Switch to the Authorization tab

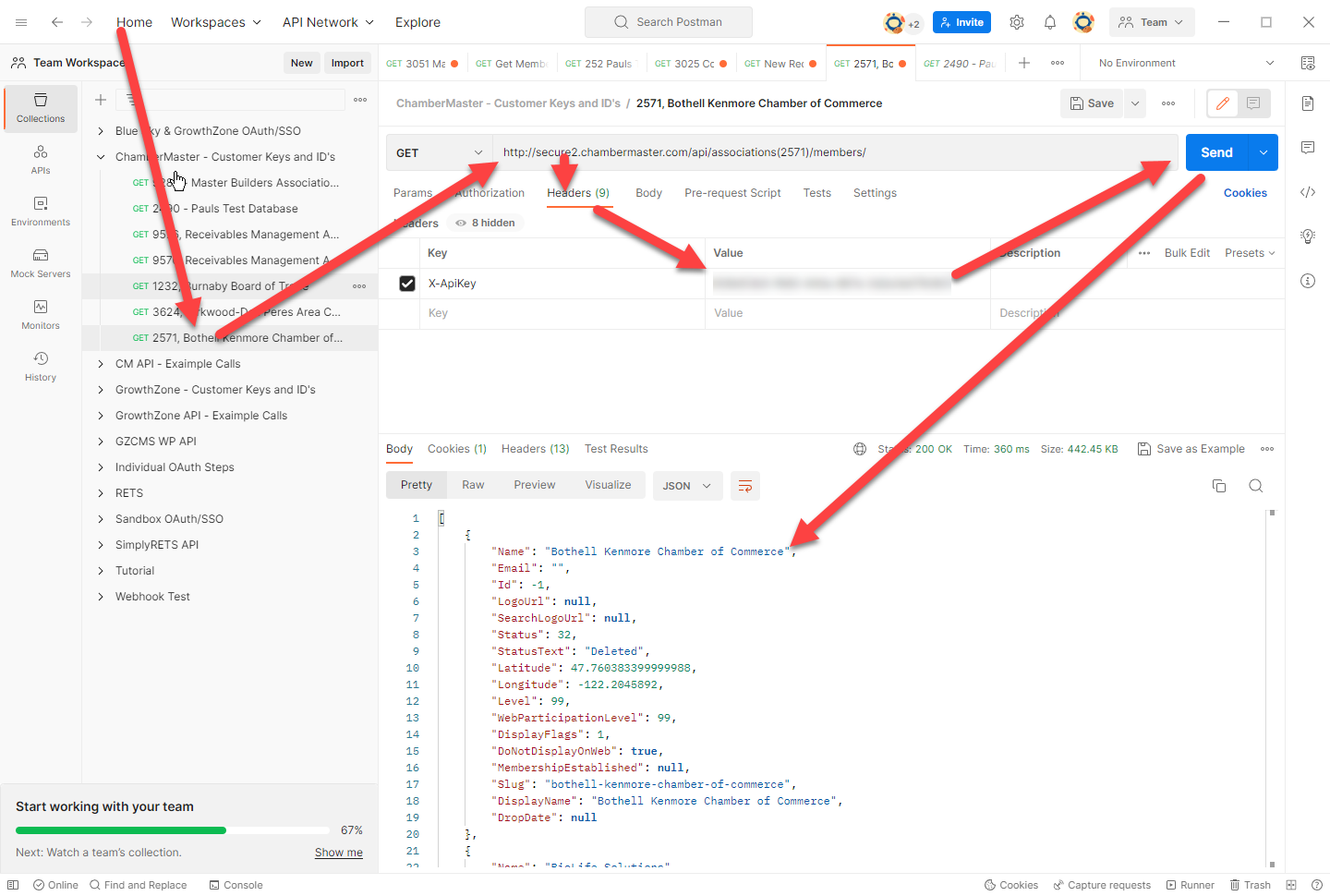490,193
